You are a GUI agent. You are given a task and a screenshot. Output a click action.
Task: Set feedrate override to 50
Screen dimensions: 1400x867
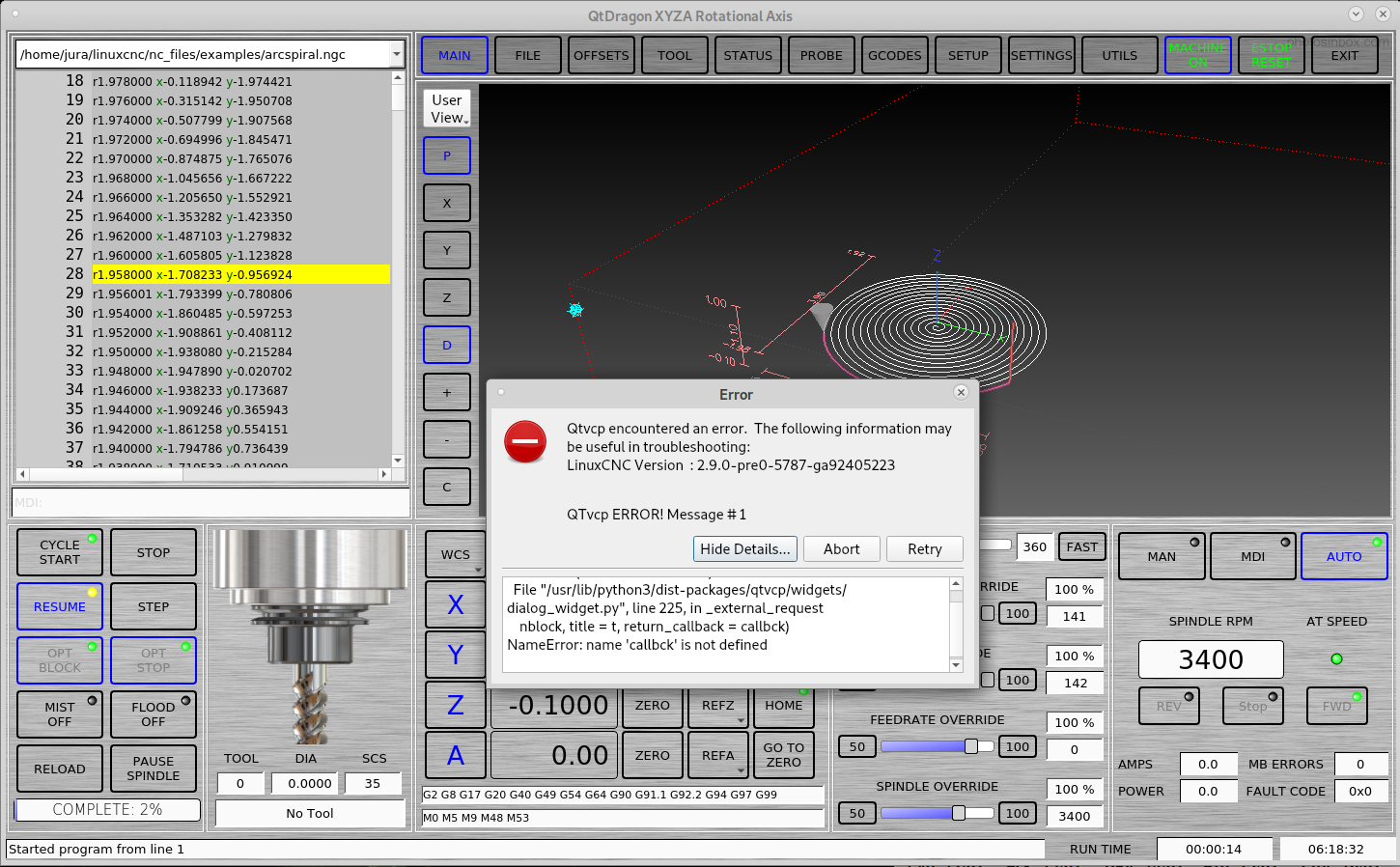click(x=857, y=746)
